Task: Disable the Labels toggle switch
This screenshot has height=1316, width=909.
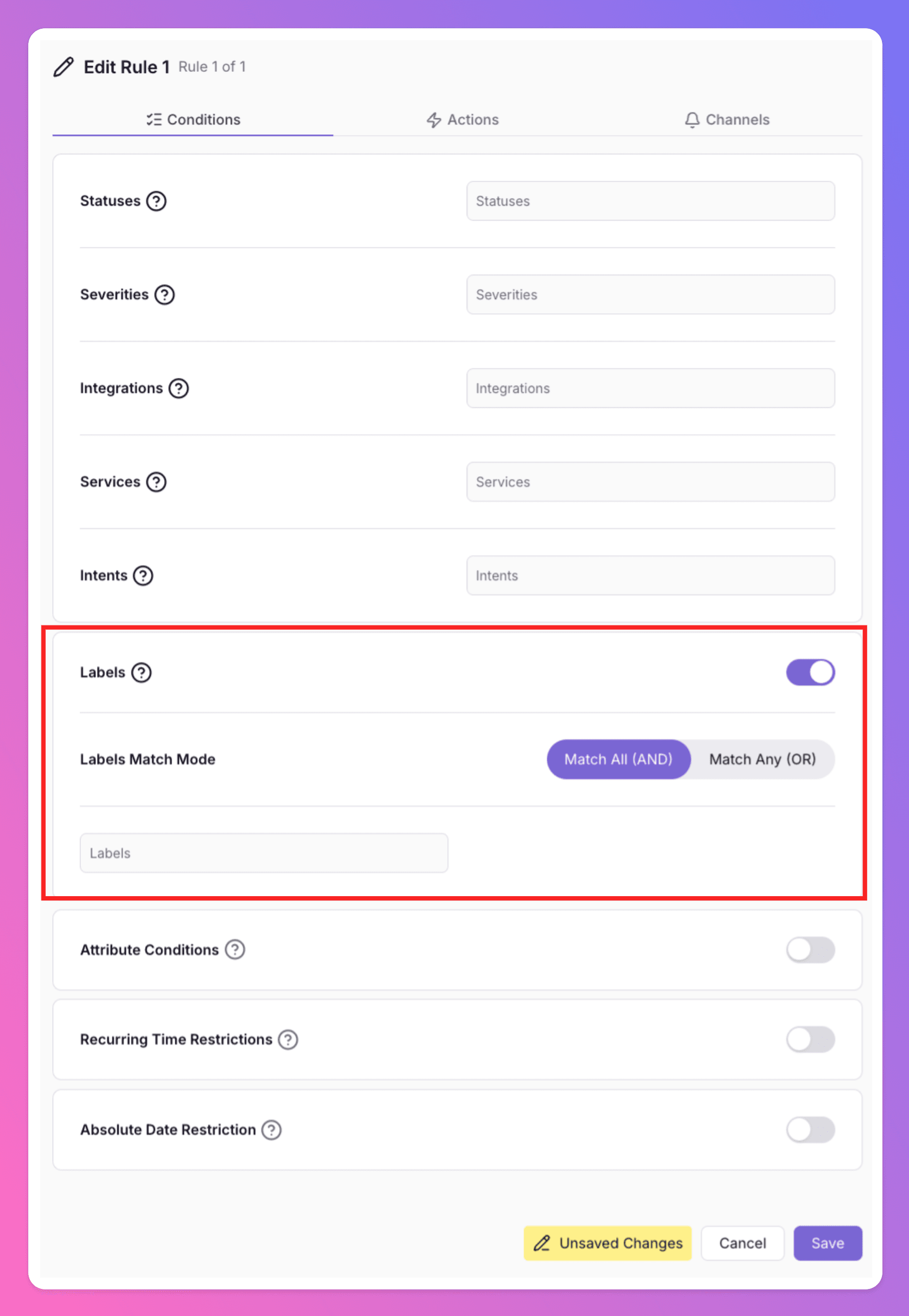Action: tap(810, 672)
